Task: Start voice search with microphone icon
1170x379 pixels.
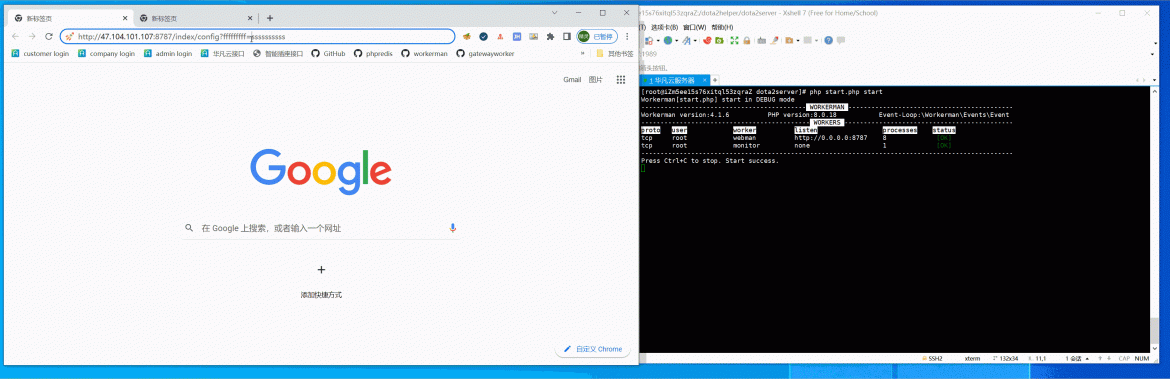Action: coord(452,228)
